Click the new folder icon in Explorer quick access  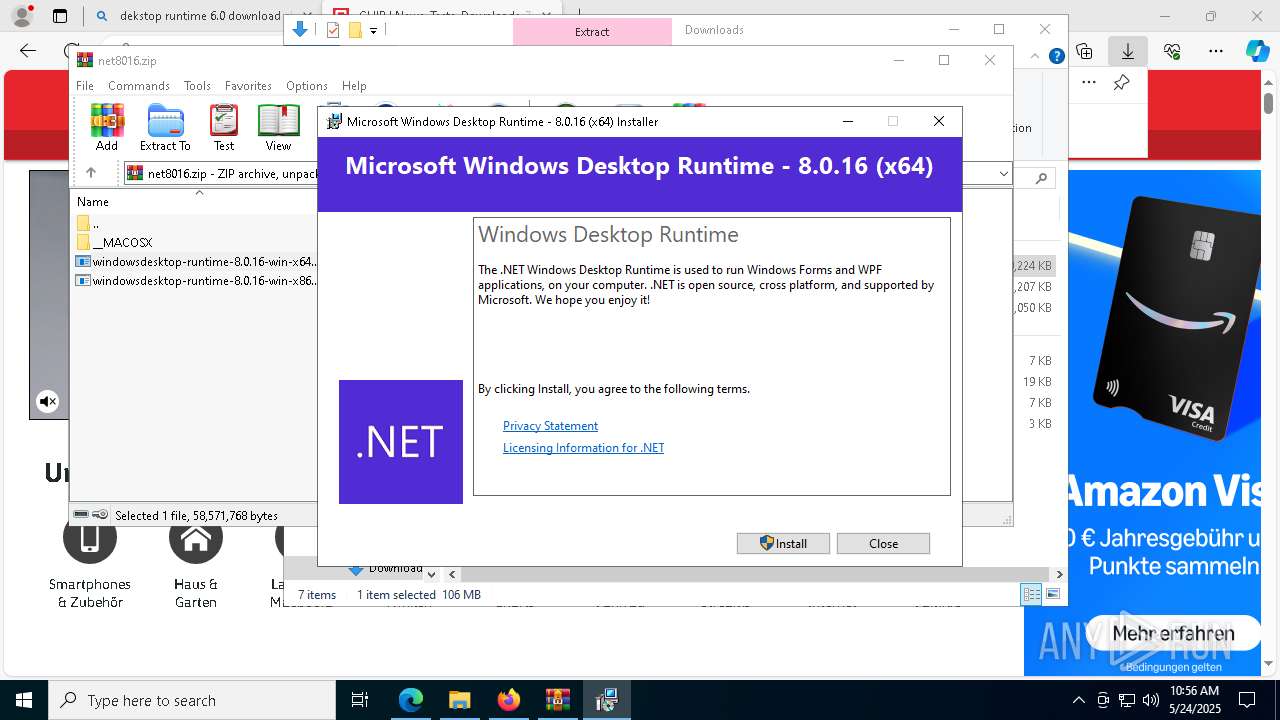(x=354, y=30)
